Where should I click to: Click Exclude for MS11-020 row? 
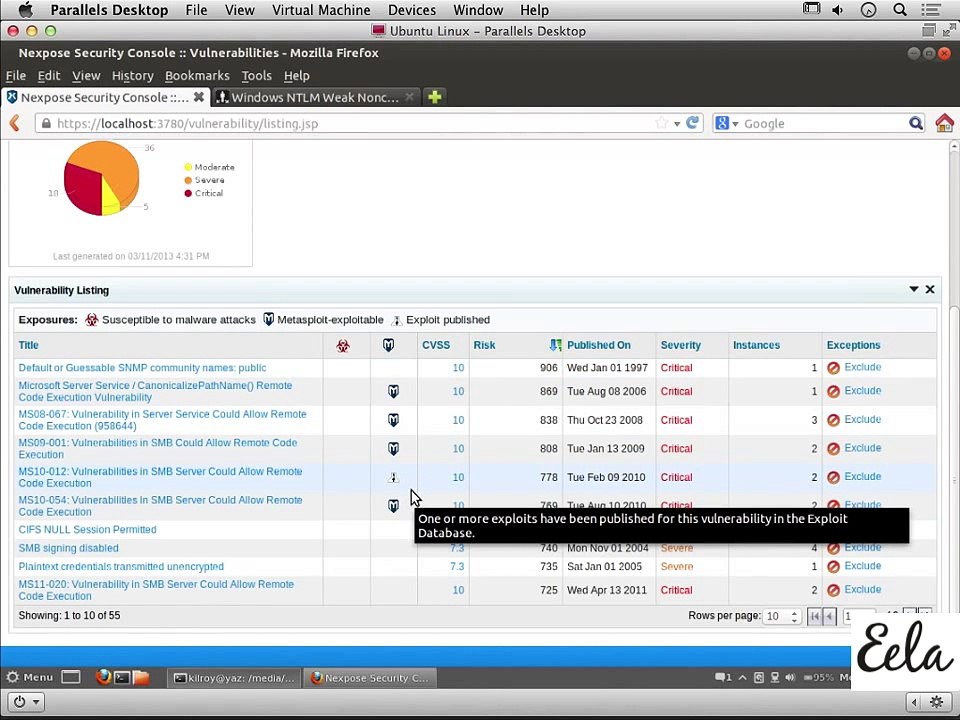(x=863, y=590)
